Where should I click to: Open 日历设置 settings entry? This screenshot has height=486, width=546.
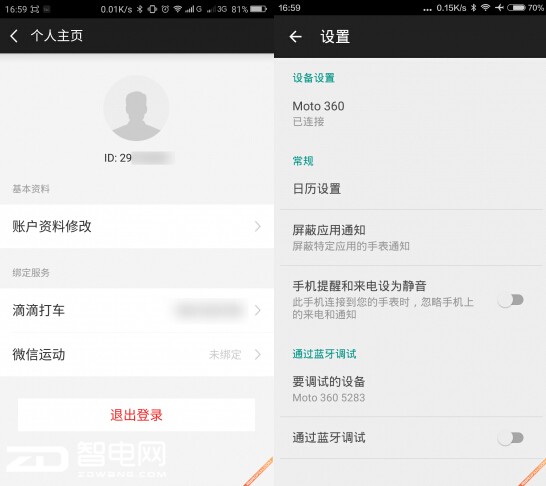pos(411,189)
